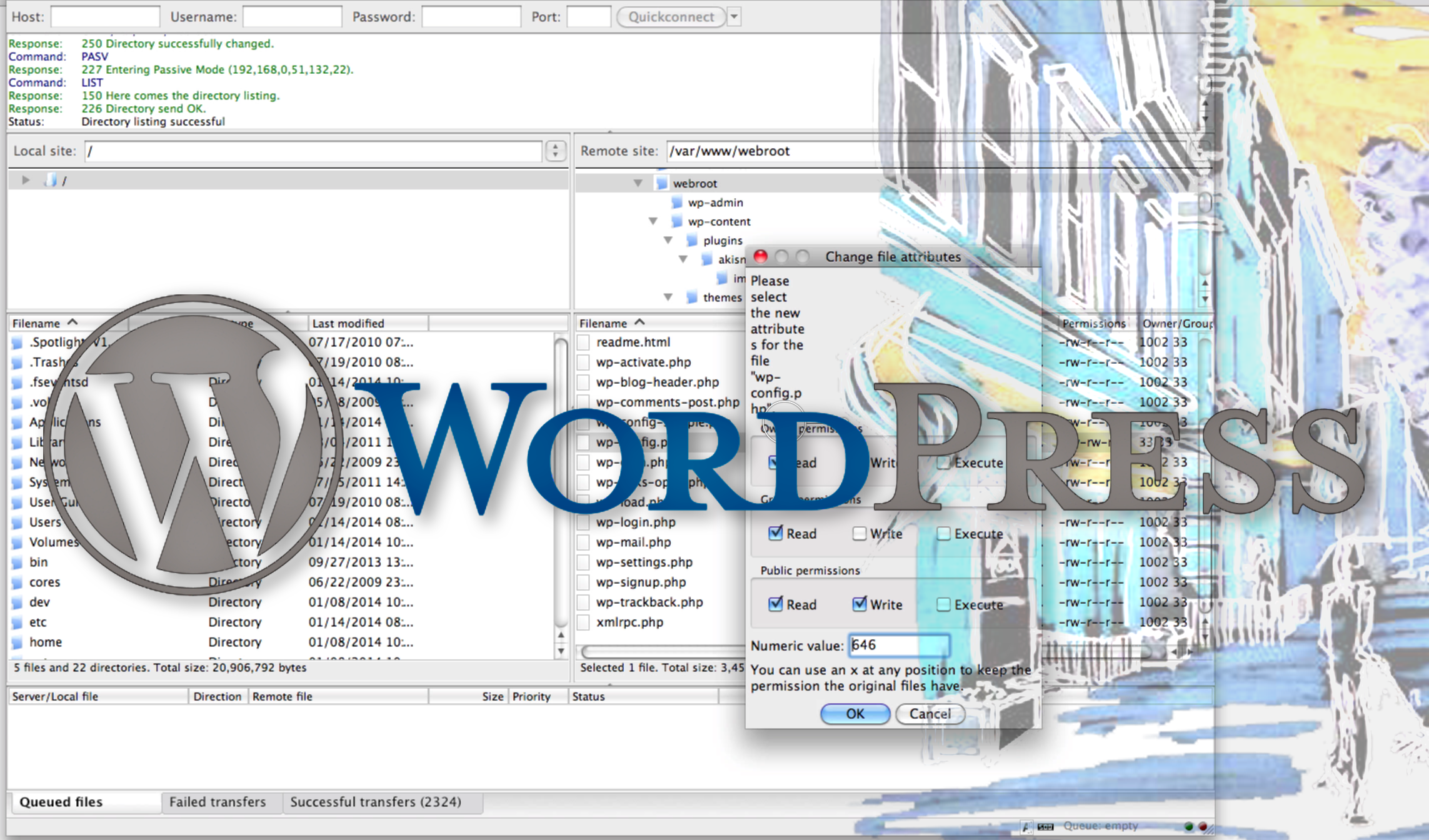Image resolution: width=1429 pixels, height=840 pixels.
Task: Click the wp-blog-header.php file icon
Action: point(583,382)
